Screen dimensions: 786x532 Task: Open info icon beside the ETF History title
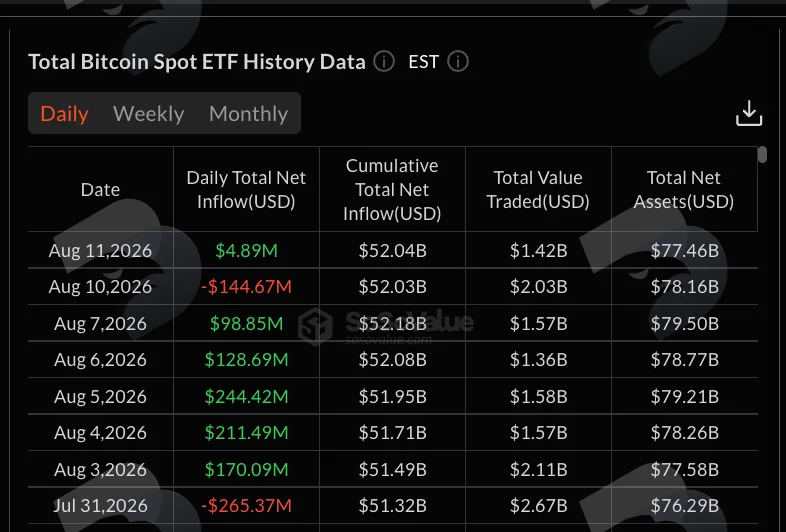[384, 62]
